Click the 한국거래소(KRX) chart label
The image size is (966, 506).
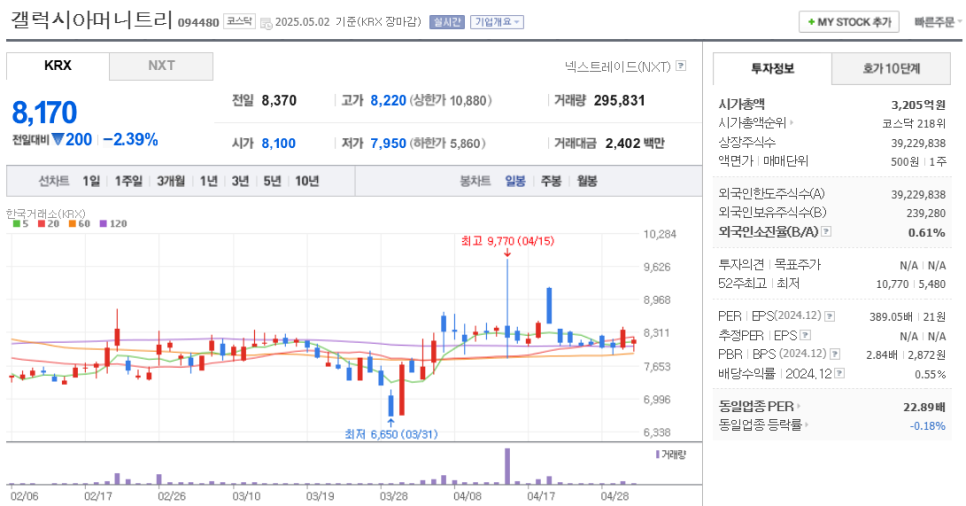[x=46, y=214]
